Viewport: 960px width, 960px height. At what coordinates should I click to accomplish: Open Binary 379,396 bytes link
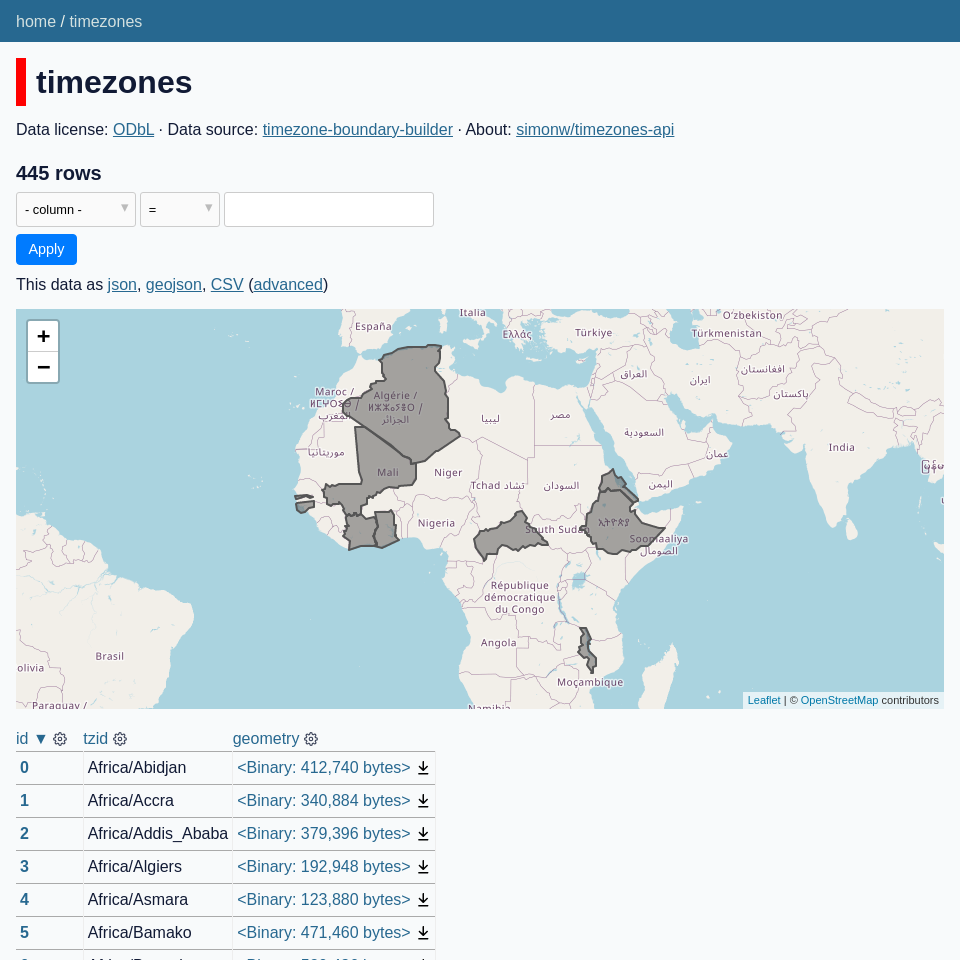tap(323, 834)
